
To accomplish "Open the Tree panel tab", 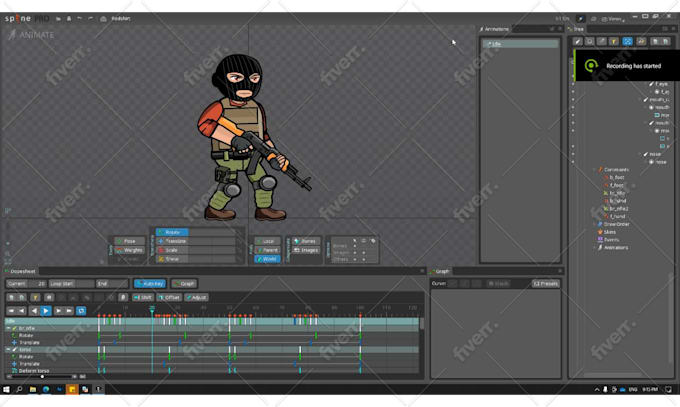I will click(x=576, y=29).
